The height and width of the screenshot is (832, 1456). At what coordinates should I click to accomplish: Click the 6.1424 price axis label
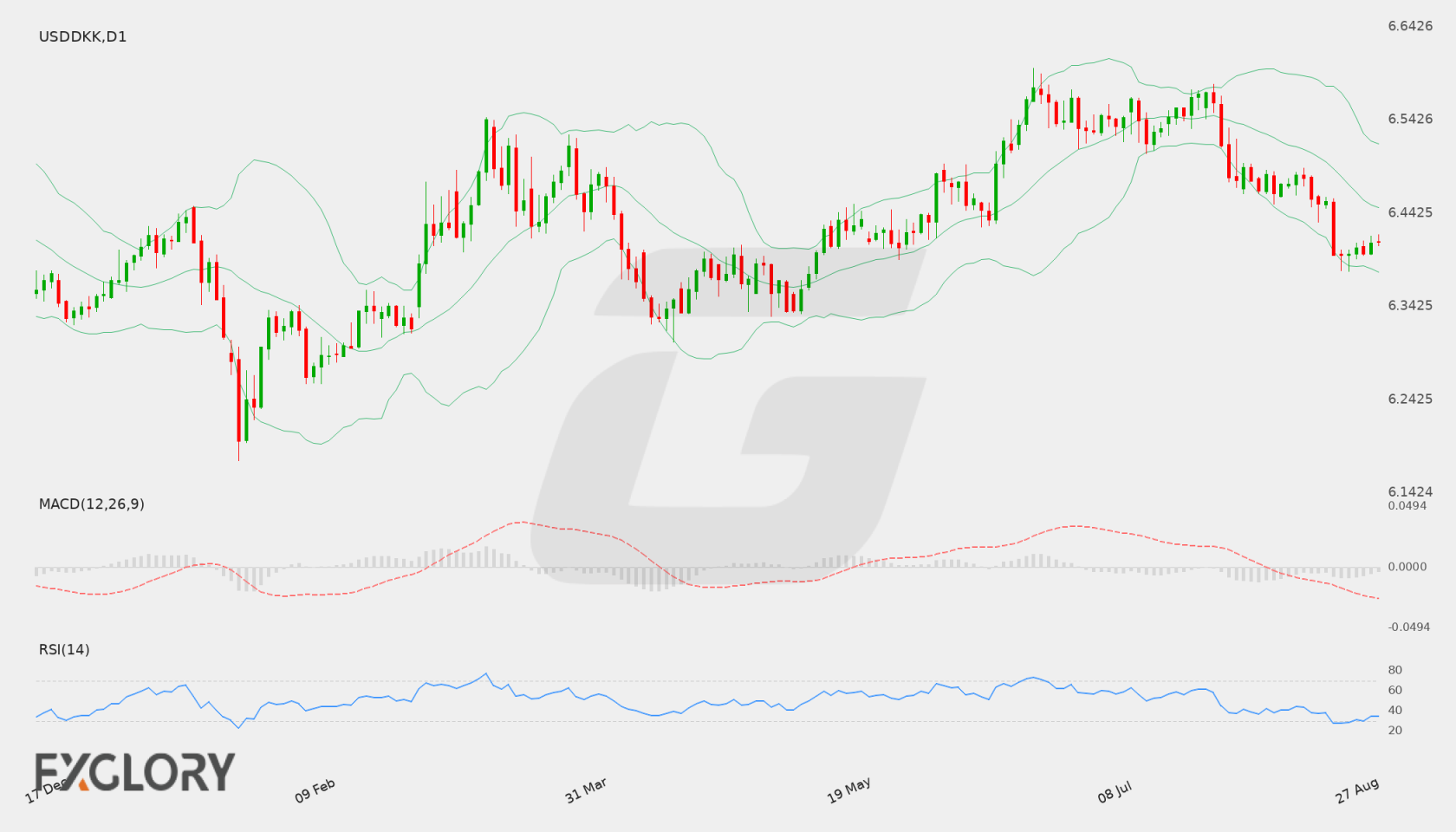1410,491
